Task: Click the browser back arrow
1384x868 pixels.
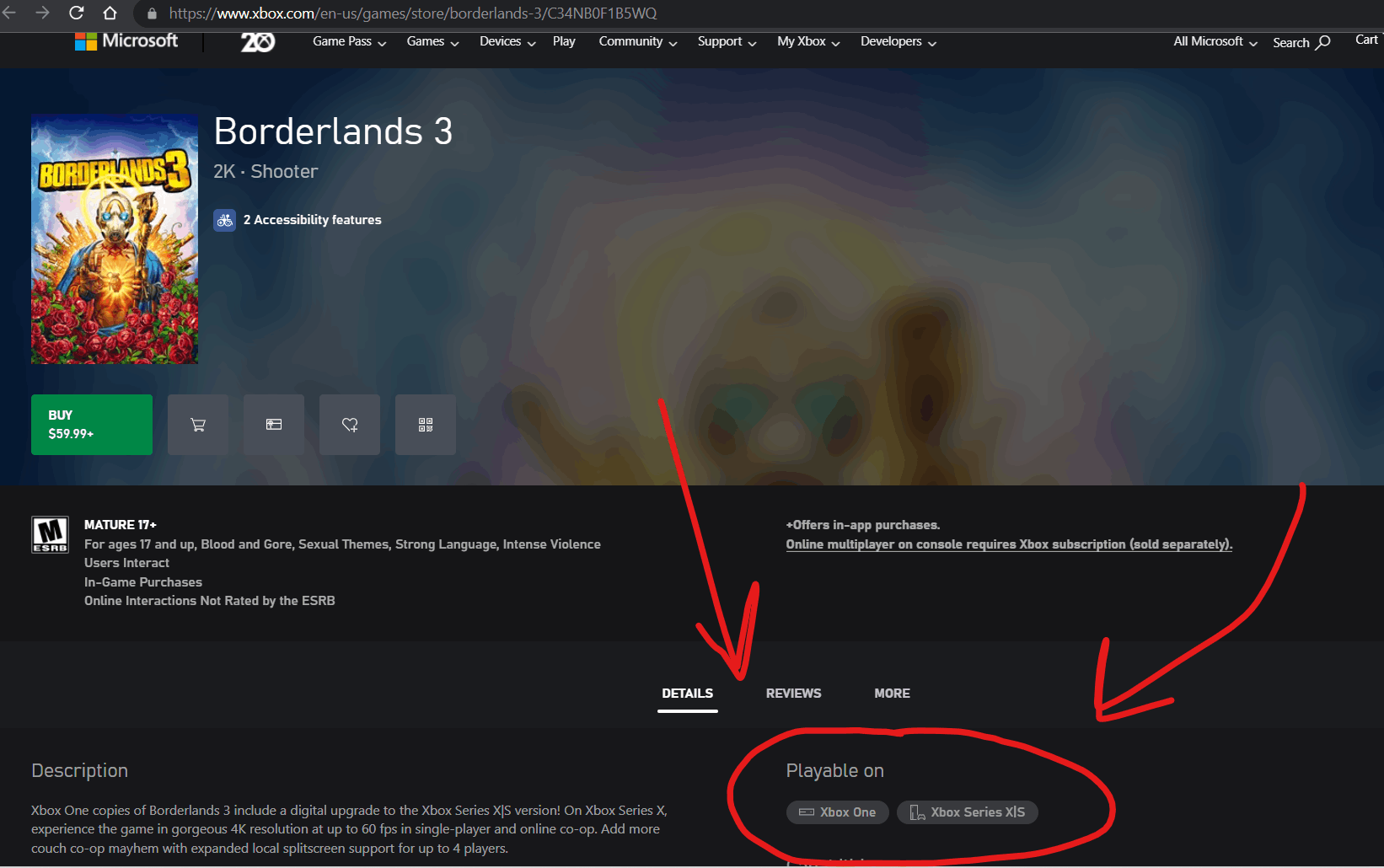Action: (9, 13)
